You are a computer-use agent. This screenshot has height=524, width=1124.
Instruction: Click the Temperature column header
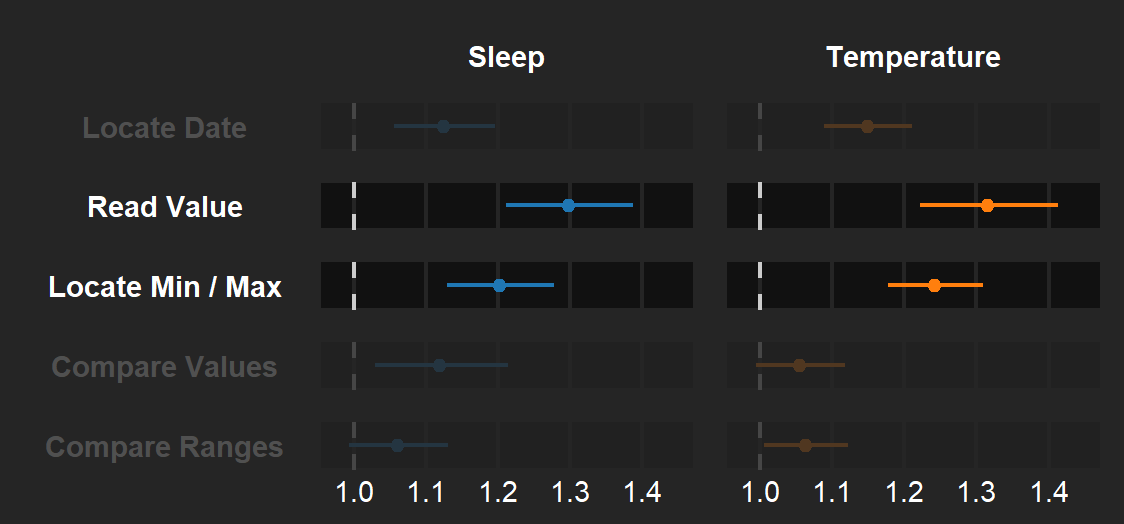click(913, 58)
